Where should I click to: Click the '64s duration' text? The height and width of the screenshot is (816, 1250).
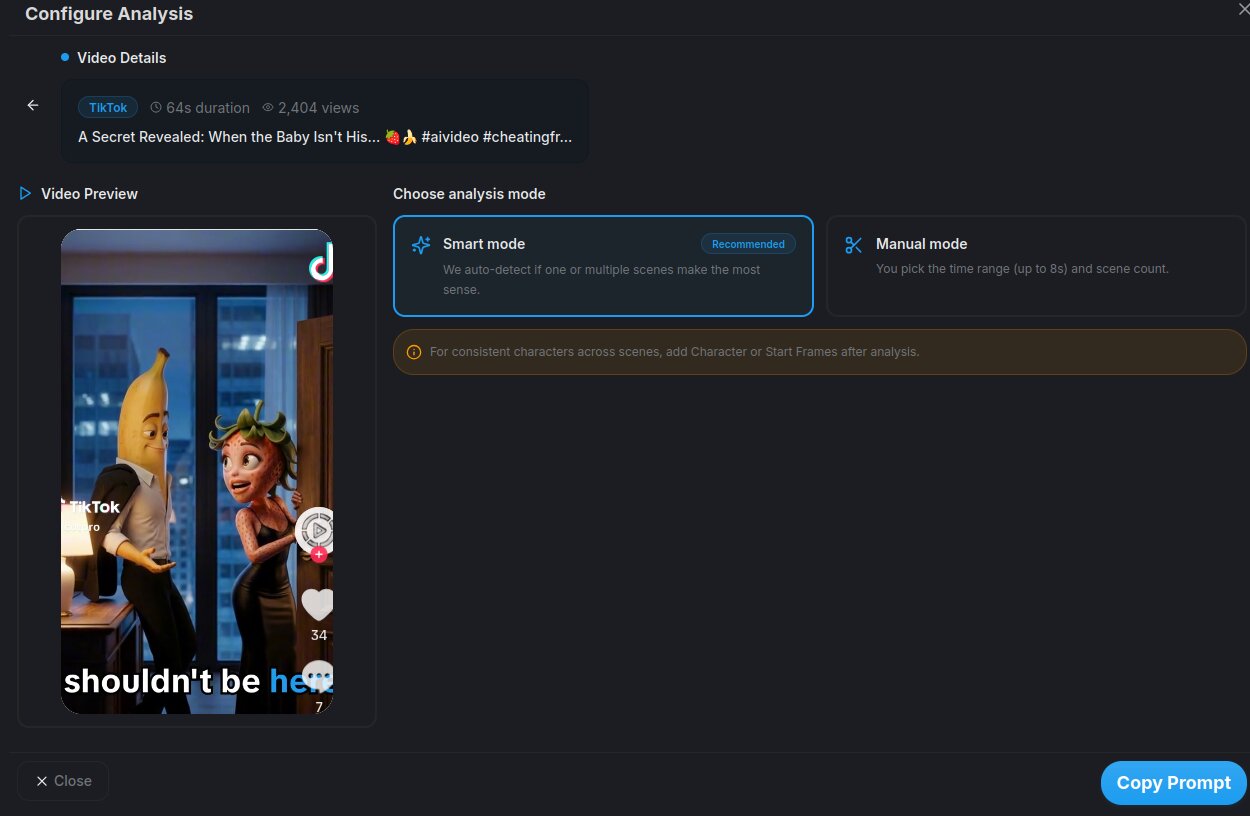208,107
